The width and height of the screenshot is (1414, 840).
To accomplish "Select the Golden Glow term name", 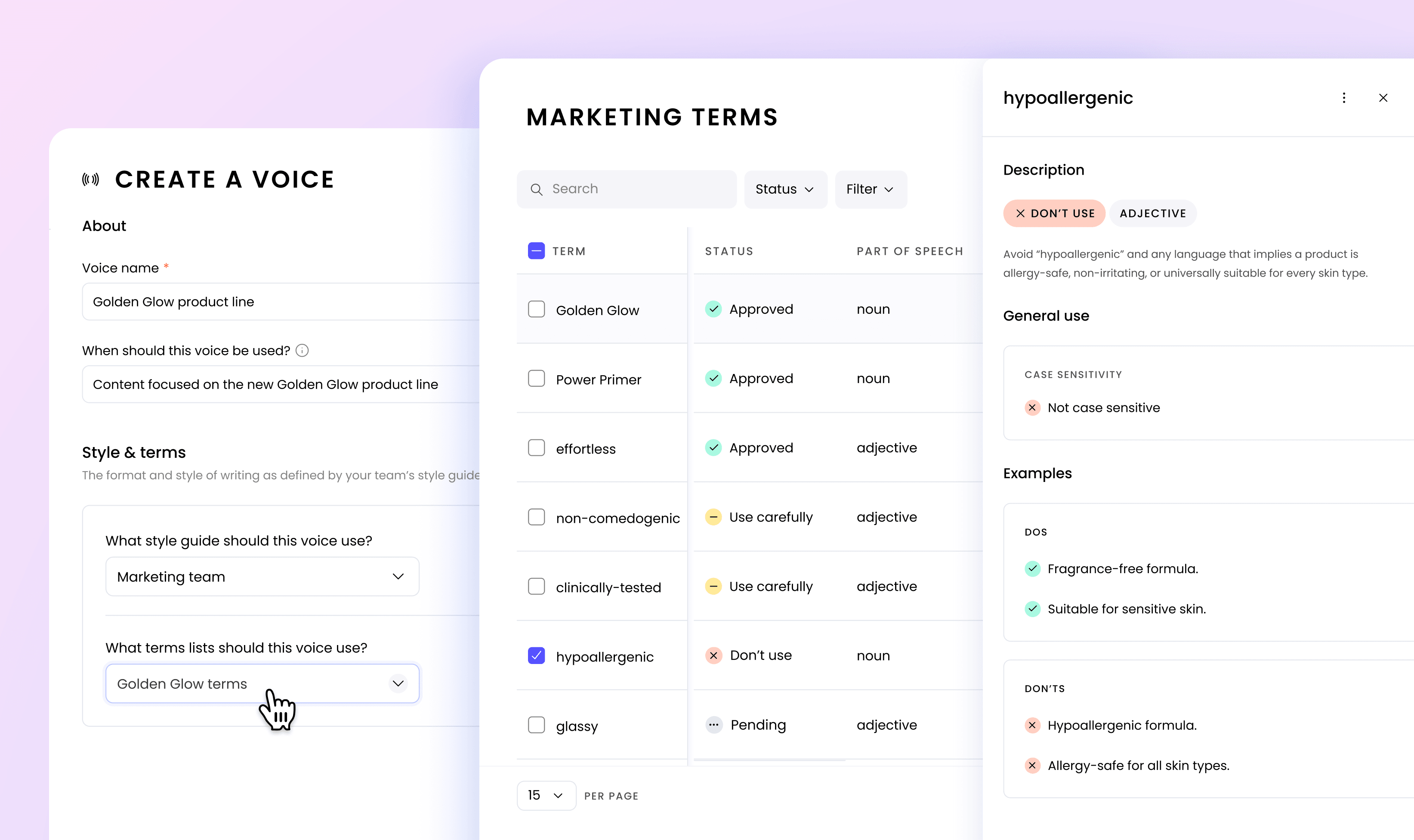I will click(598, 310).
